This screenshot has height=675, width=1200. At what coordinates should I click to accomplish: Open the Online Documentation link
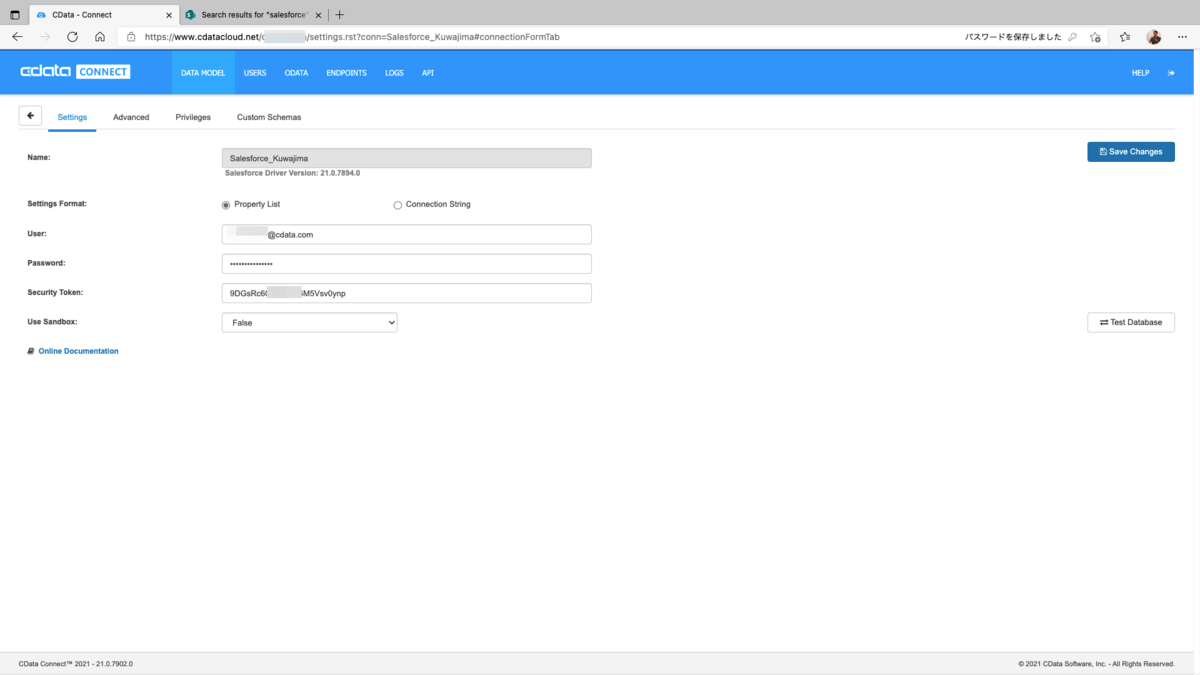[x=78, y=351]
